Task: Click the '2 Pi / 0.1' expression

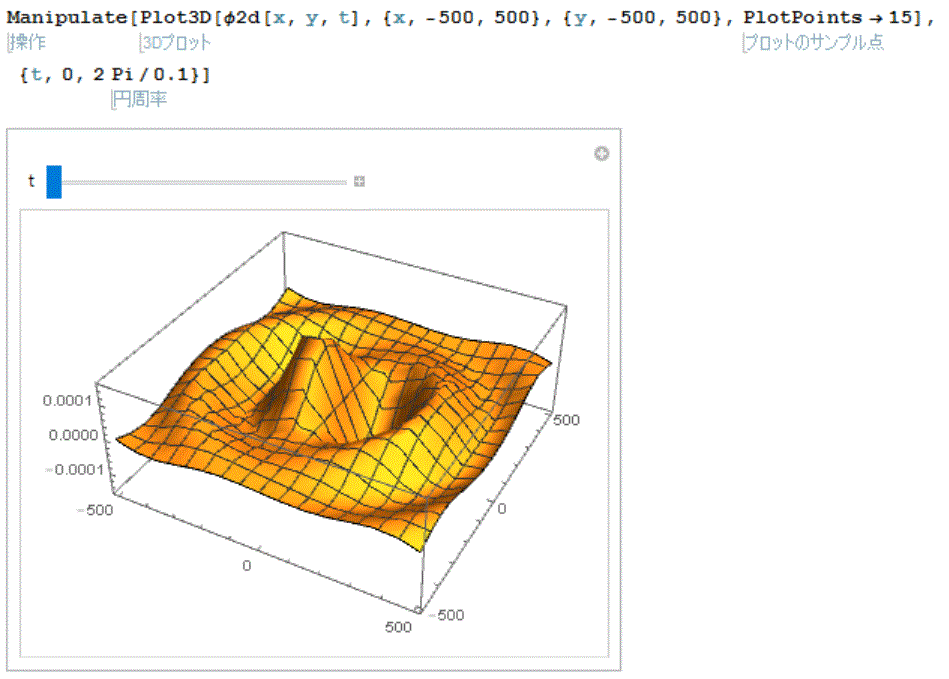Action: pos(141,74)
